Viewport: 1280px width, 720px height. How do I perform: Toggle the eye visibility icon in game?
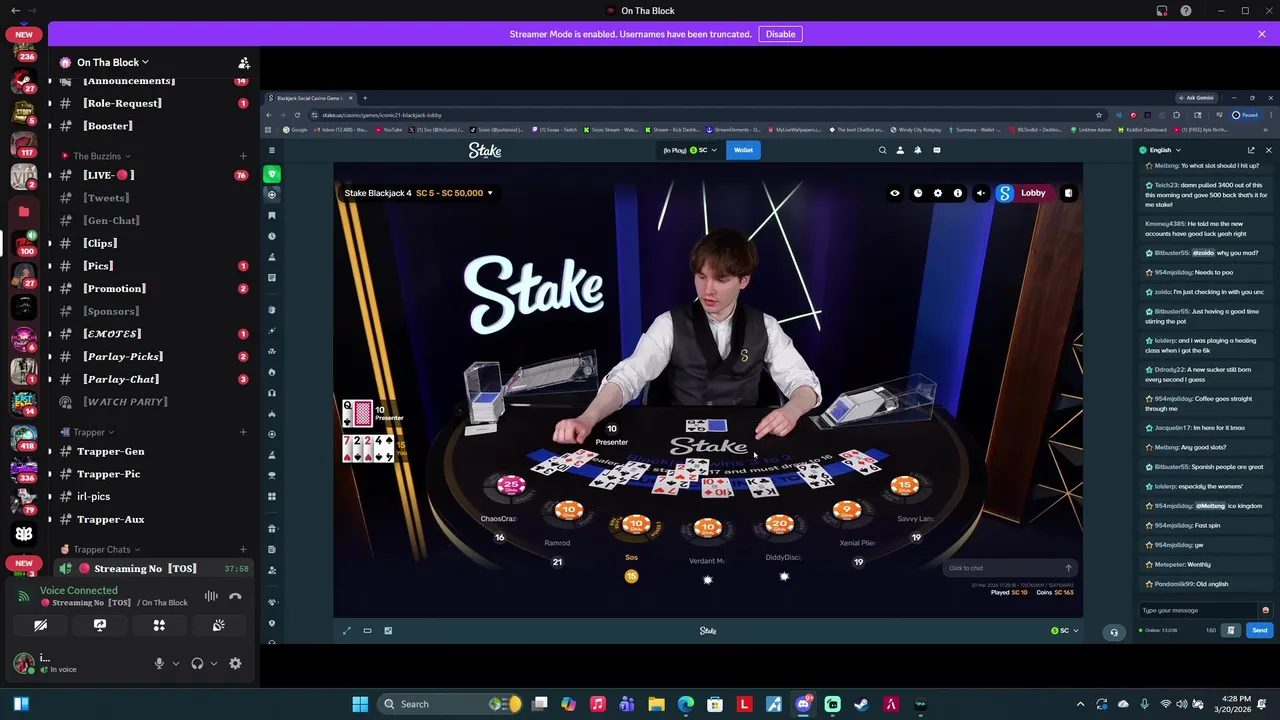[895, 193]
